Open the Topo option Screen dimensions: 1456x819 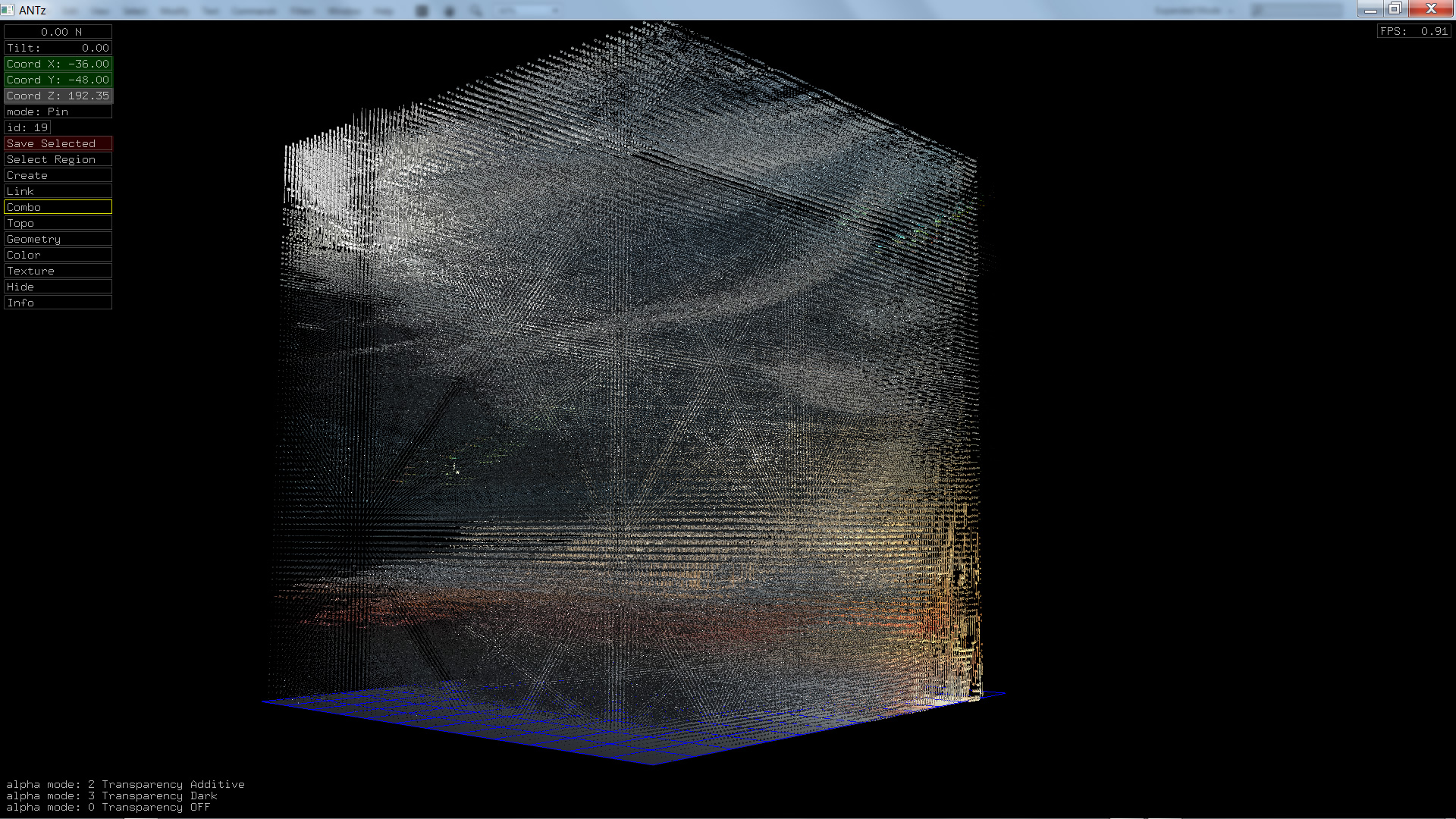pos(58,223)
